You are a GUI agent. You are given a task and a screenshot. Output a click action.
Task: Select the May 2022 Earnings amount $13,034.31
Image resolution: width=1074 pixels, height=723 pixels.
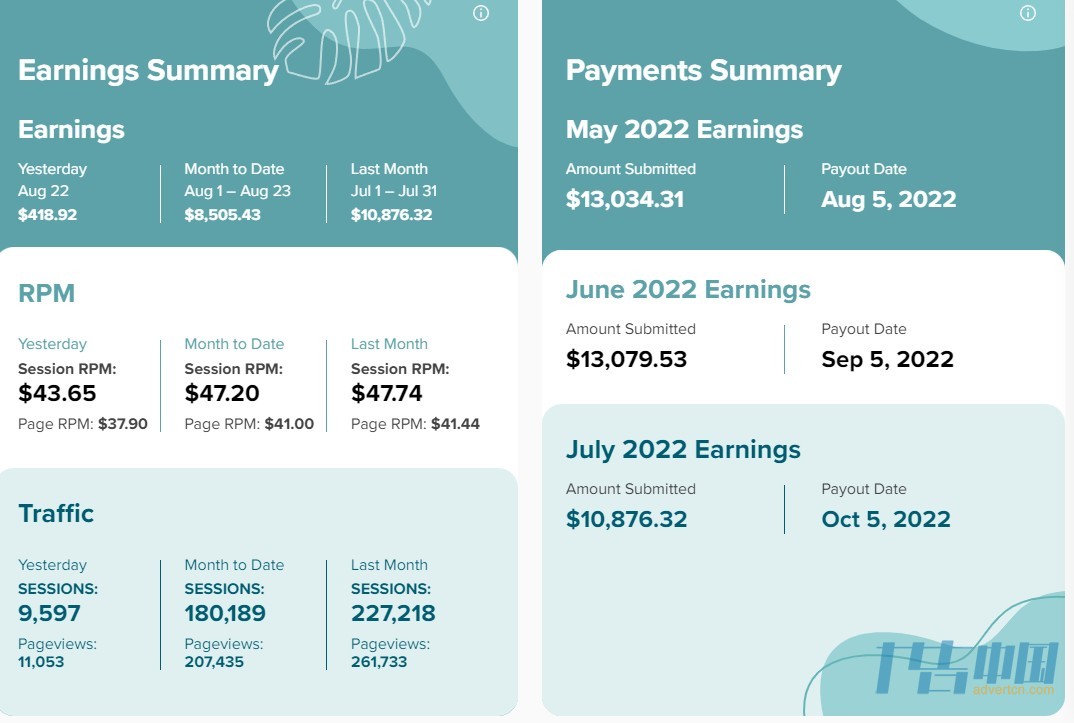[x=625, y=199]
